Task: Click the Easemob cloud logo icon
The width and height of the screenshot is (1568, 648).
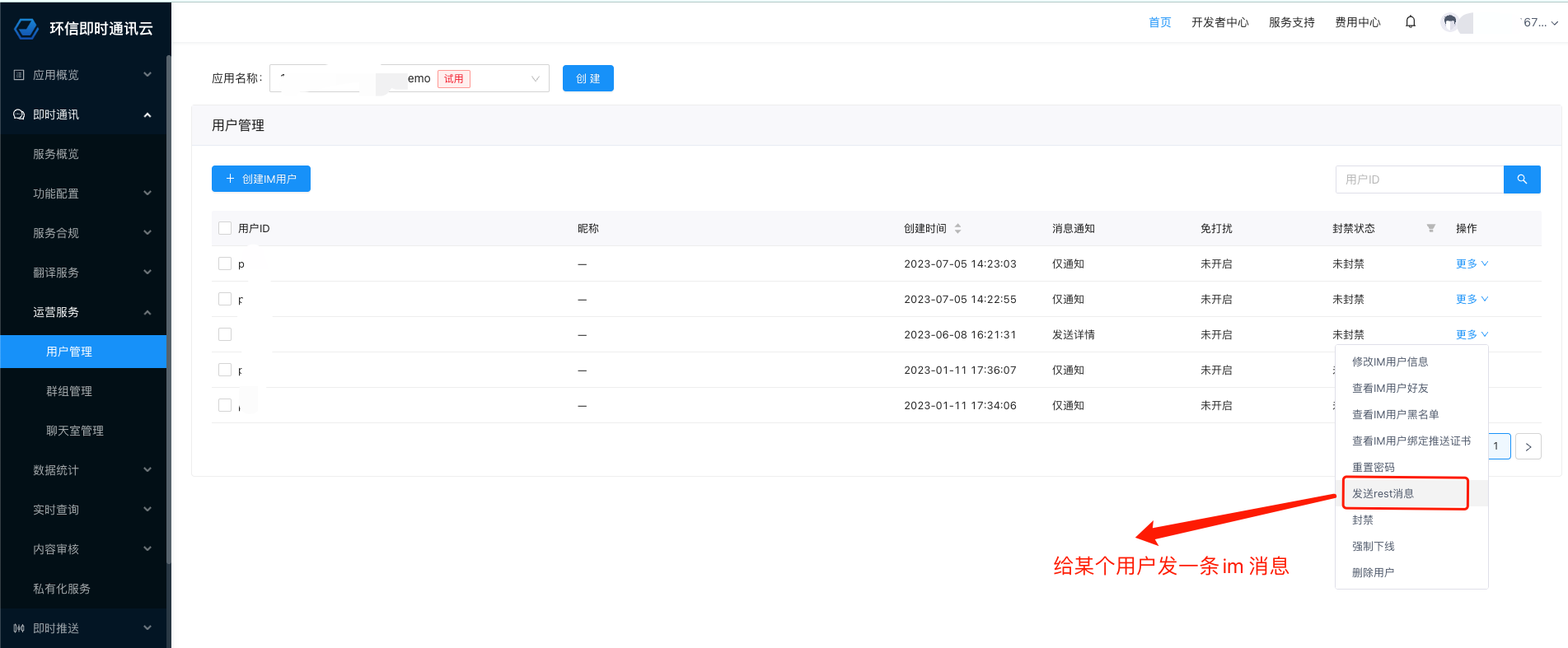Action: point(26,29)
